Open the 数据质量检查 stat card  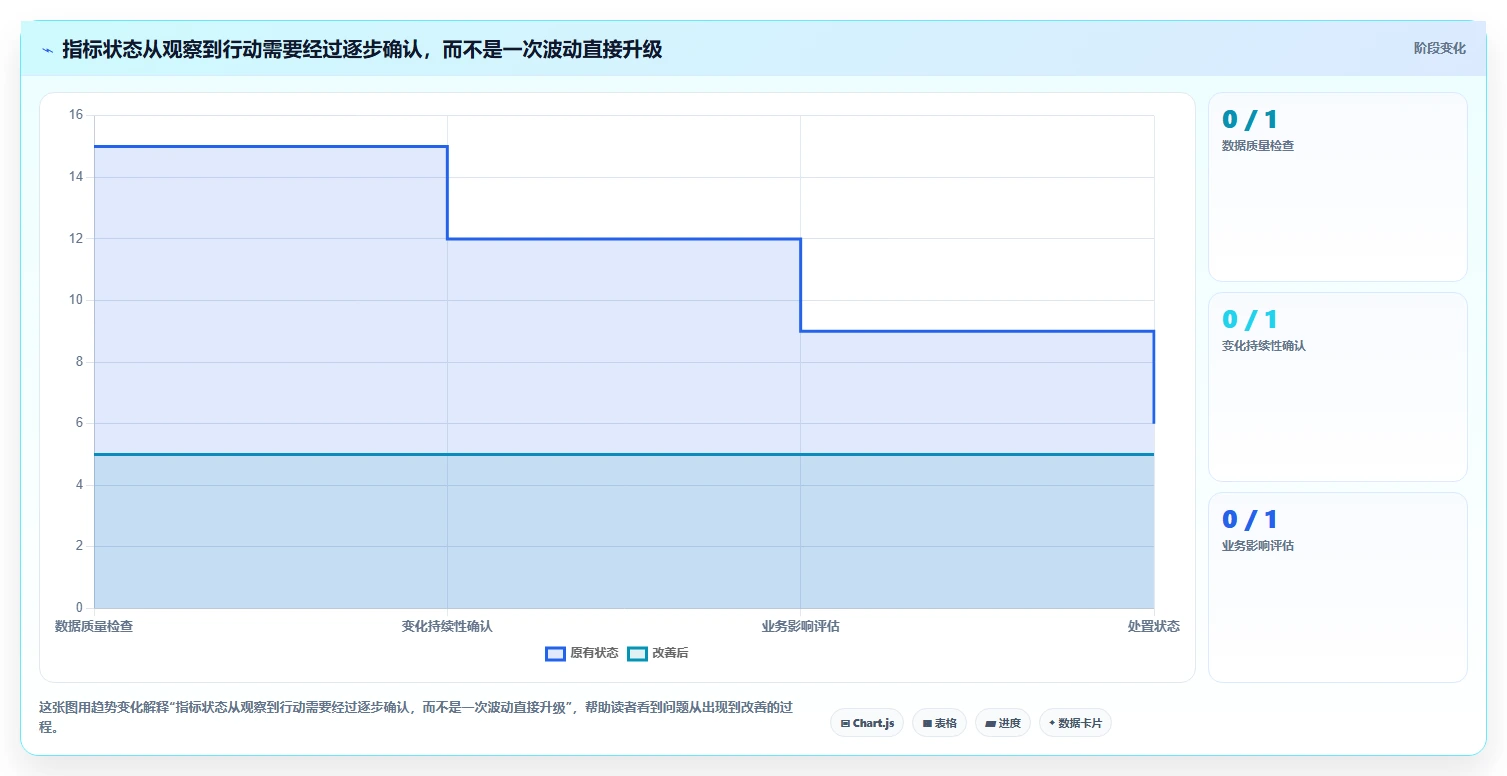pyautogui.click(x=1338, y=187)
